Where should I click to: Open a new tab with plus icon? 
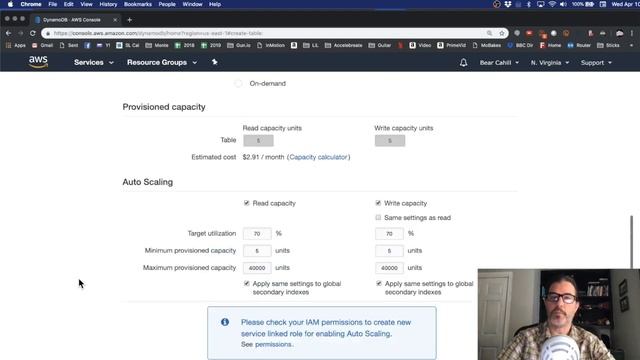(x=129, y=20)
